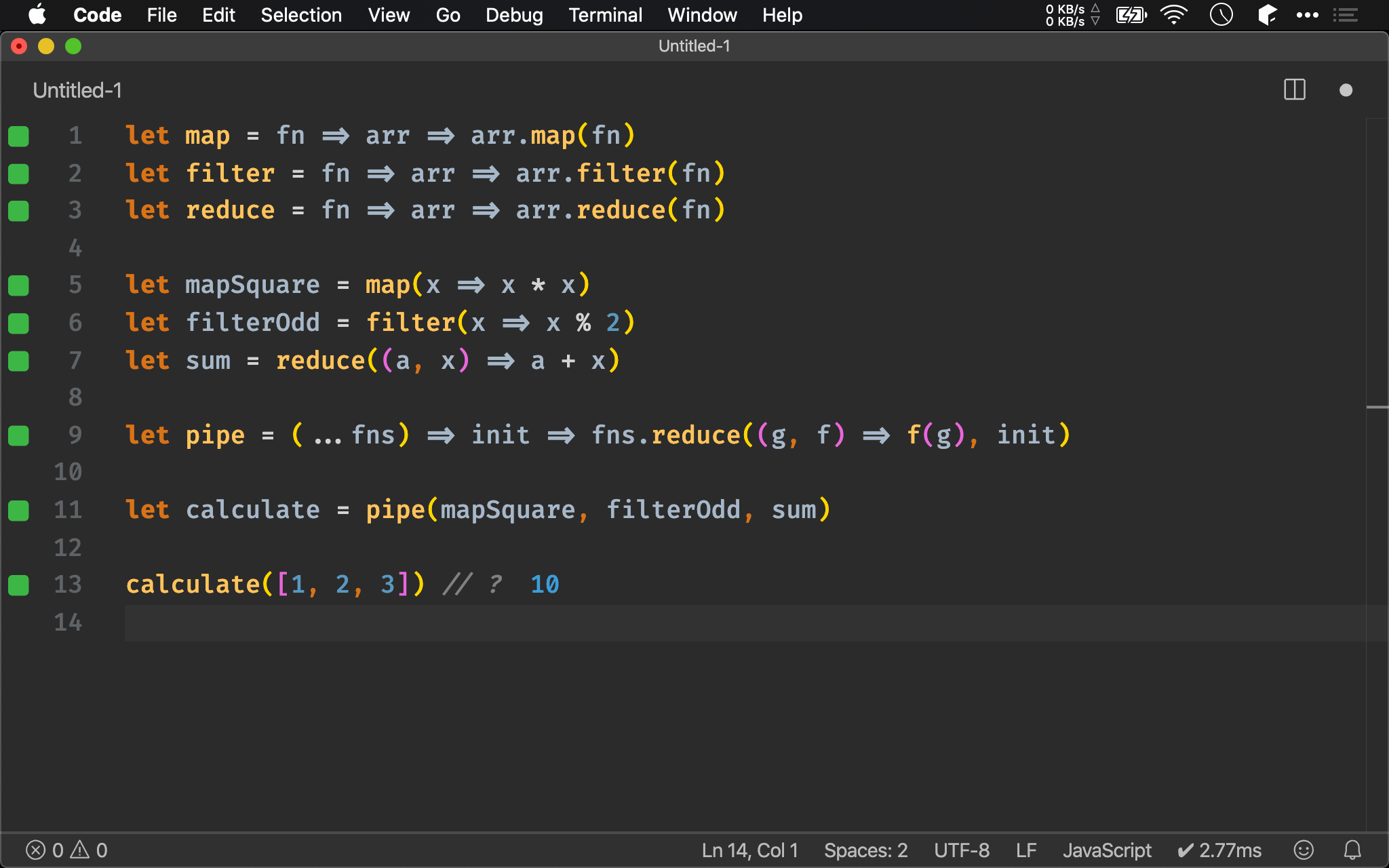
Task: Change the JavaScript language mode
Action: (1107, 850)
